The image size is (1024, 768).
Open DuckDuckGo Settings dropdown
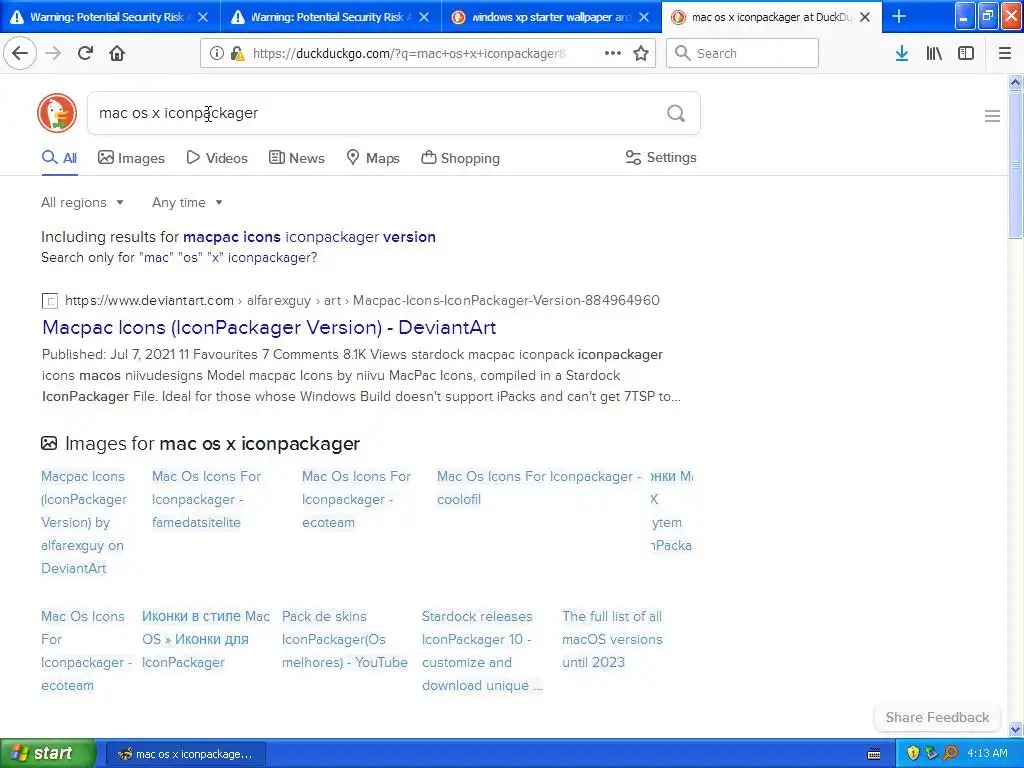click(661, 157)
